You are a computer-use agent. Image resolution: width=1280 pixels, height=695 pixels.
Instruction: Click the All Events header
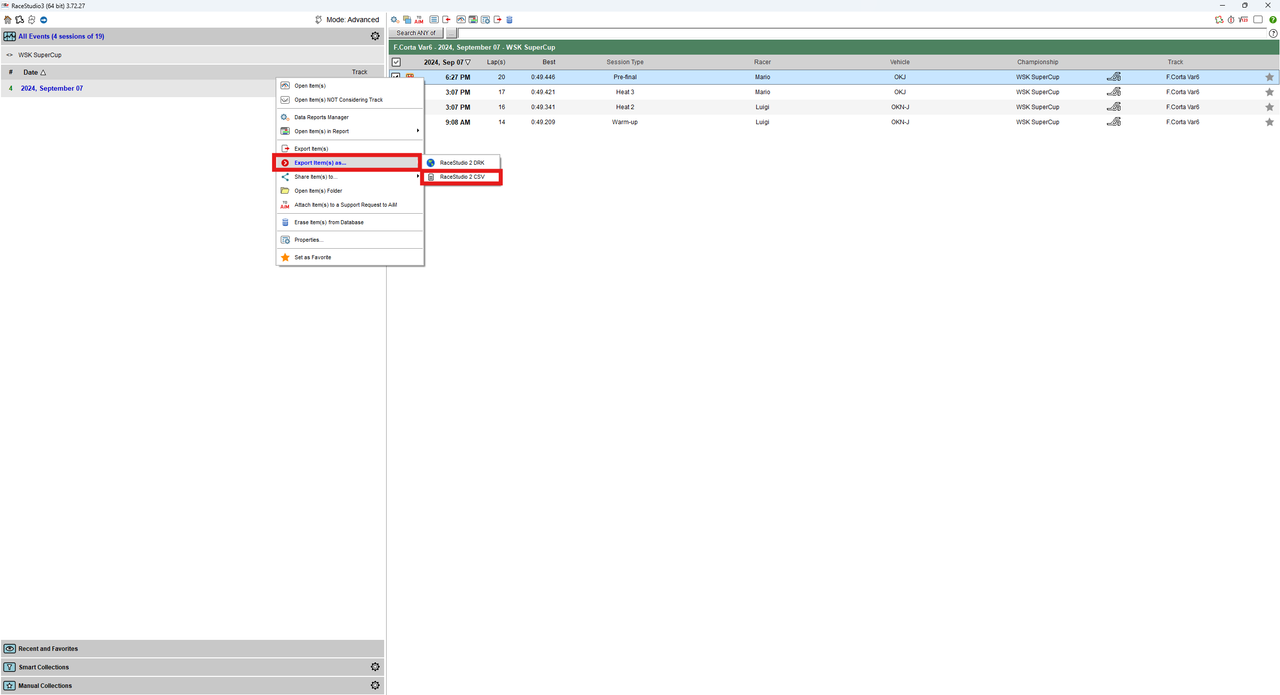[192, 36]
